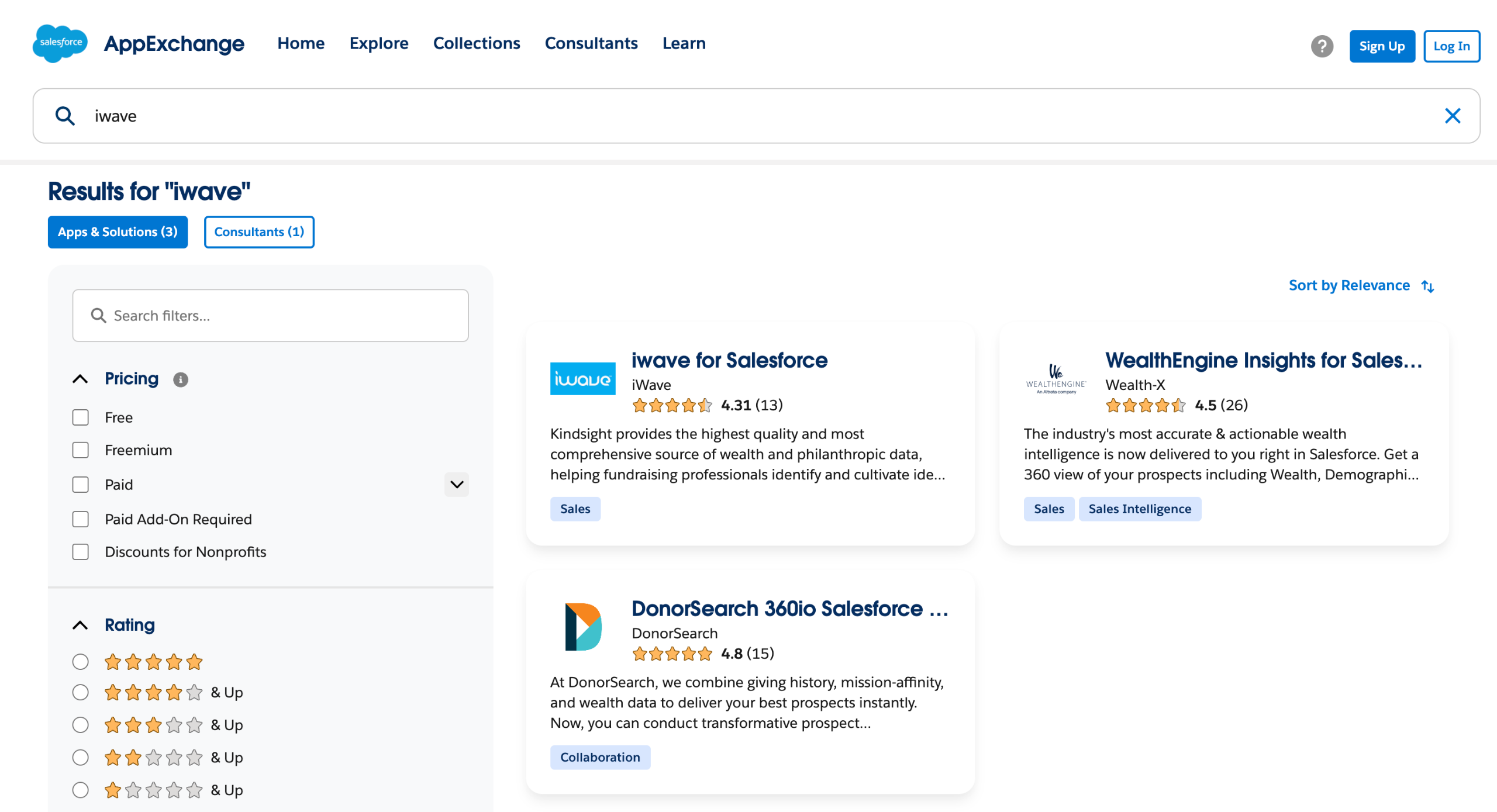This screenshot has width=1497, height=812.
Task: Open WealthEngine Insights listing title
Action: pos(1263,360)
